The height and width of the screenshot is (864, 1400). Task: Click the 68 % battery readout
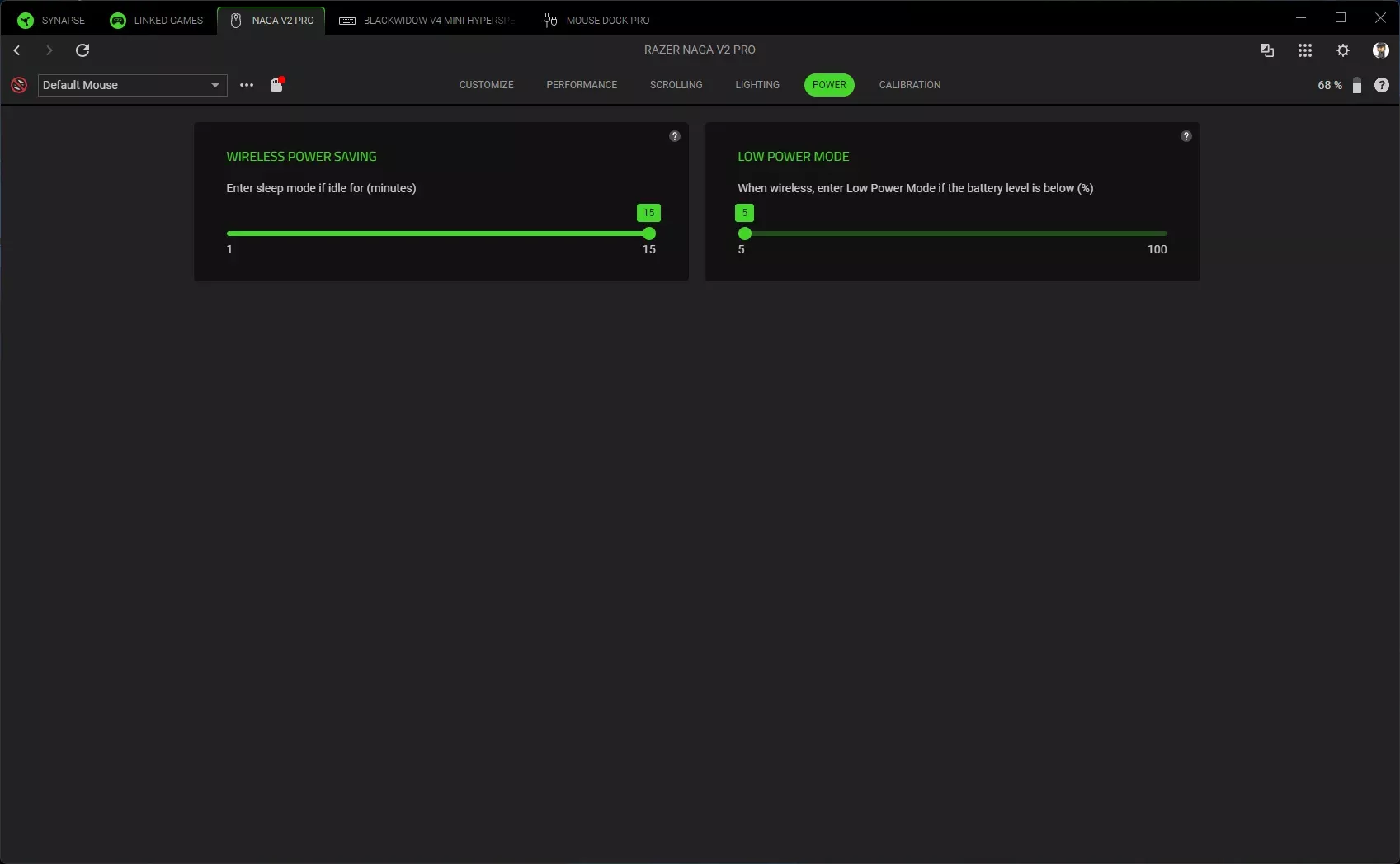pos(1330,85)
